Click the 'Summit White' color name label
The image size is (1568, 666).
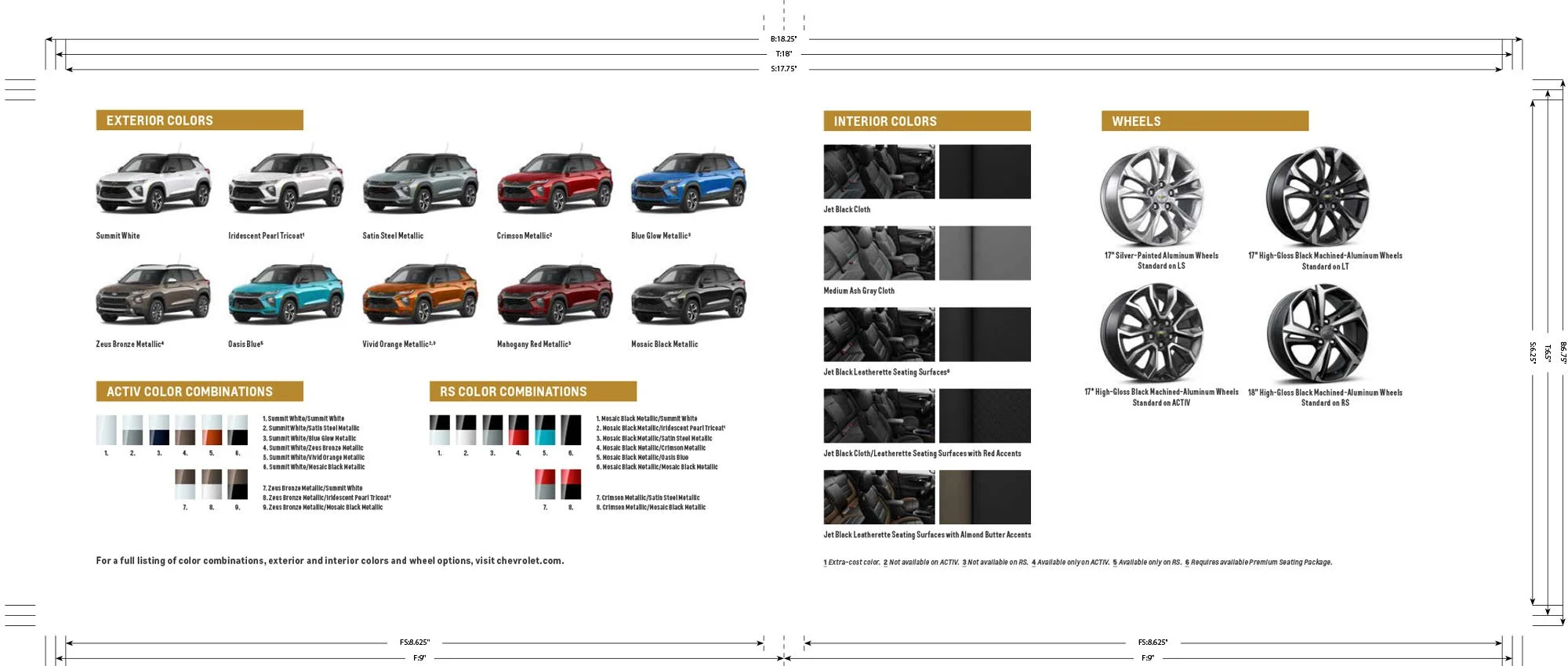[118, 236]
